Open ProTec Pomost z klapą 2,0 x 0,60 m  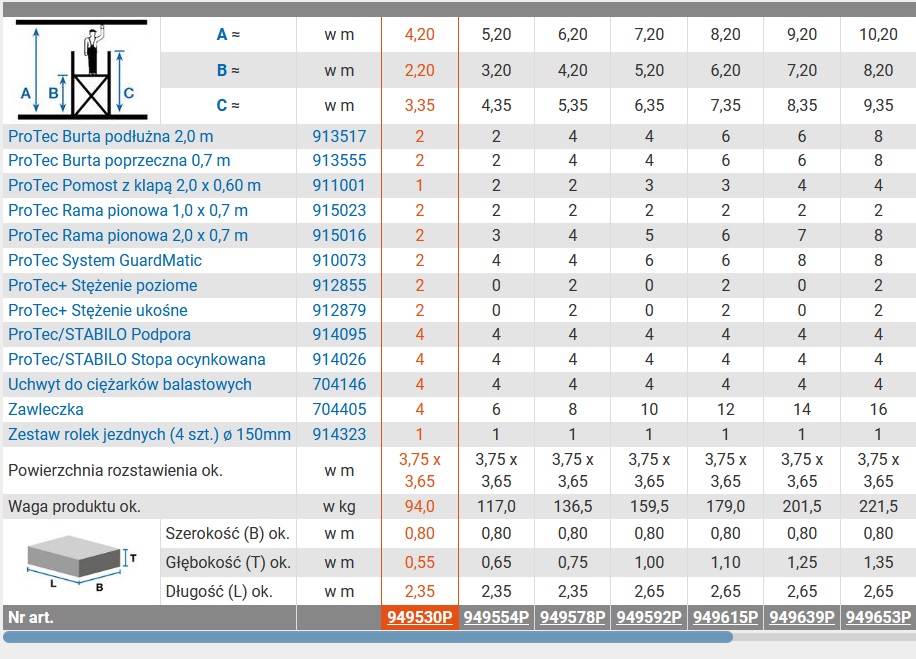pyautogui.click(x=134, y=186)
